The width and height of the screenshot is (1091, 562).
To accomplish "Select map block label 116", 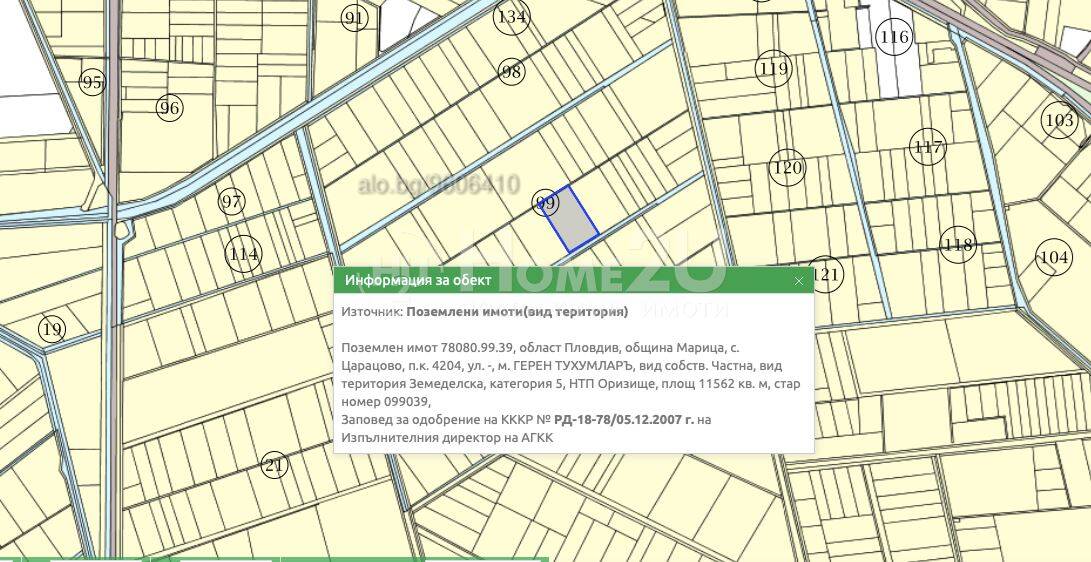I will [894, 36].
